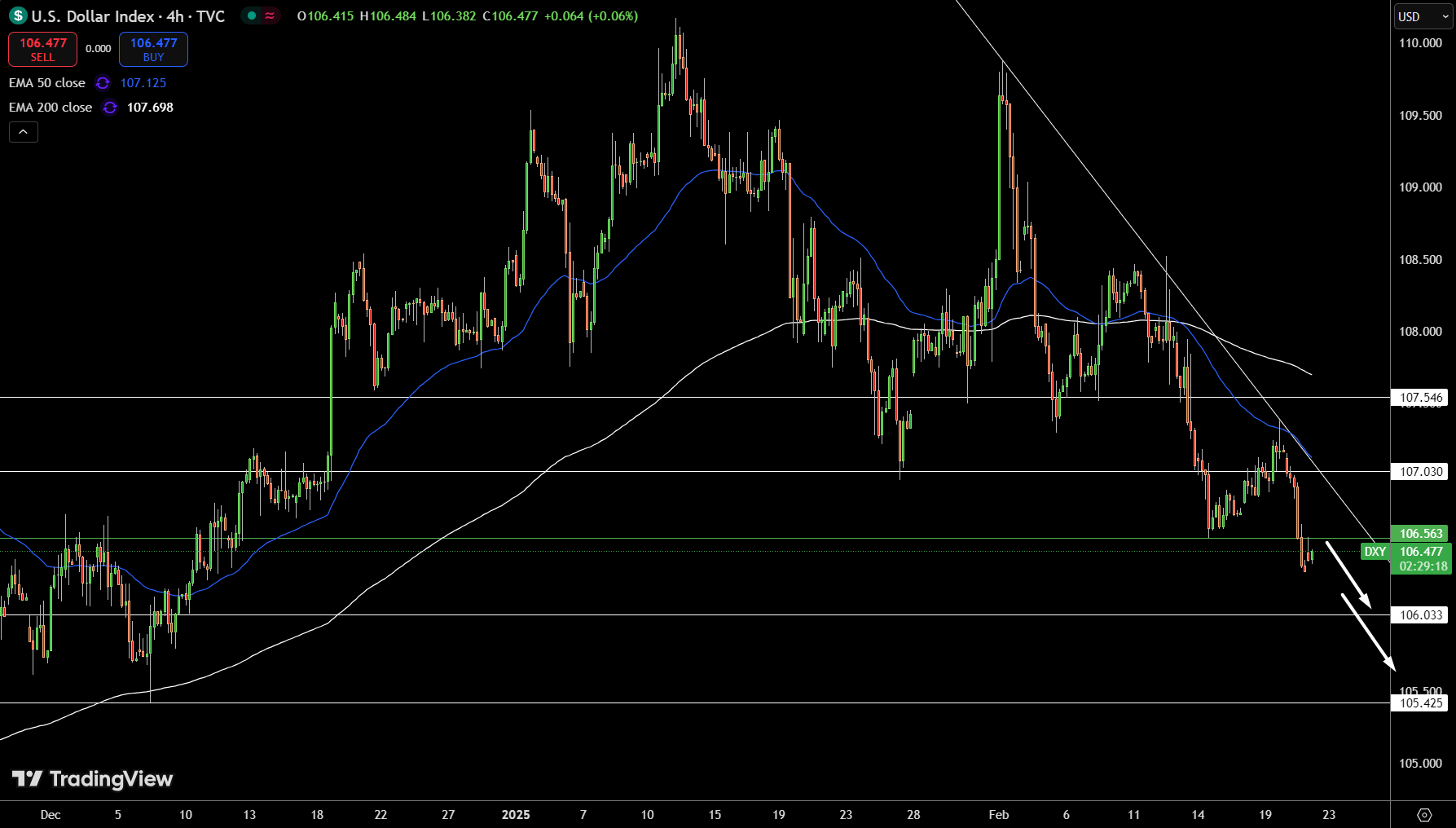Click the 105.000 price axis label
Viewport: 1456px width, 828px height.
pyautogui.click(x=1420, y=764)
